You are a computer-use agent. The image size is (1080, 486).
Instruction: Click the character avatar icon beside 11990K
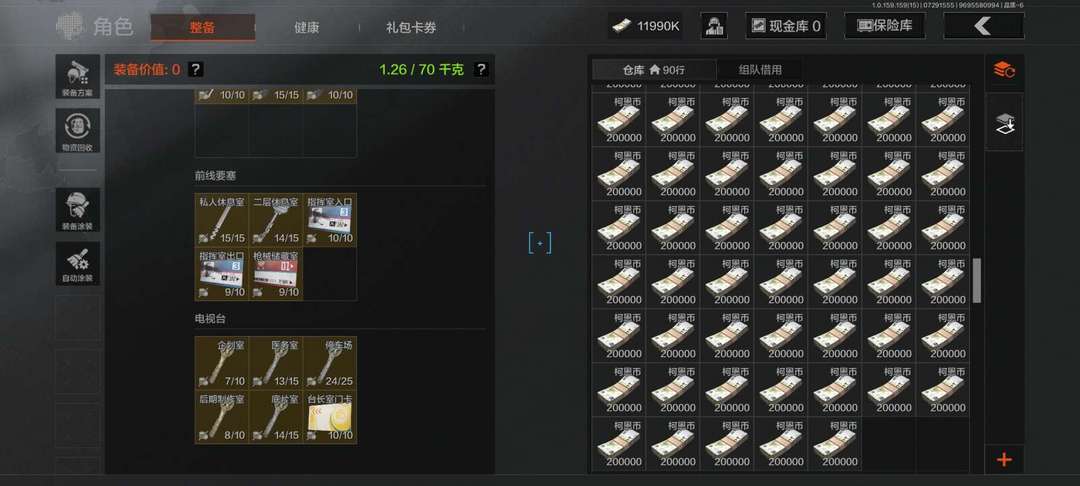[x=714, y=26]
